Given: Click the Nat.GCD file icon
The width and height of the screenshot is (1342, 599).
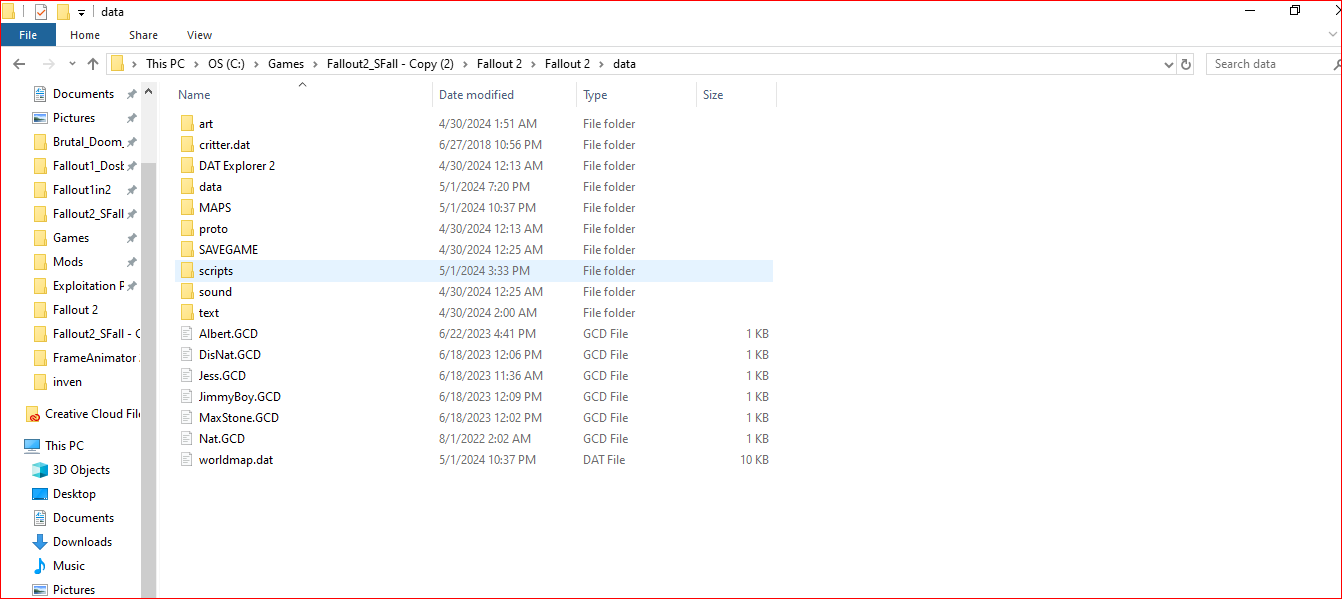Looking at the screenshot, I should (x=187, y=439).
